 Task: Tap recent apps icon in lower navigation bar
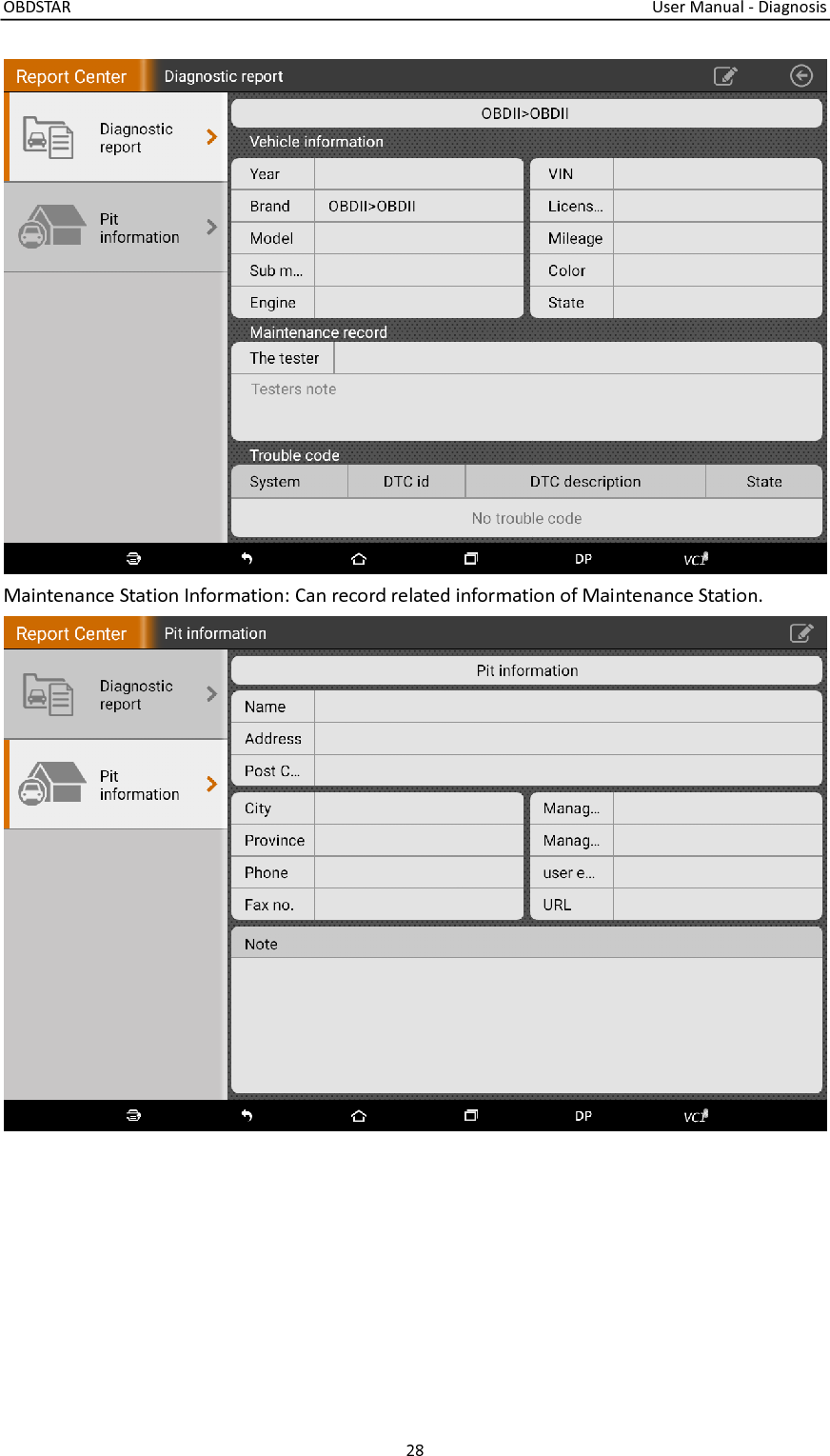(x=471, y=1116)
